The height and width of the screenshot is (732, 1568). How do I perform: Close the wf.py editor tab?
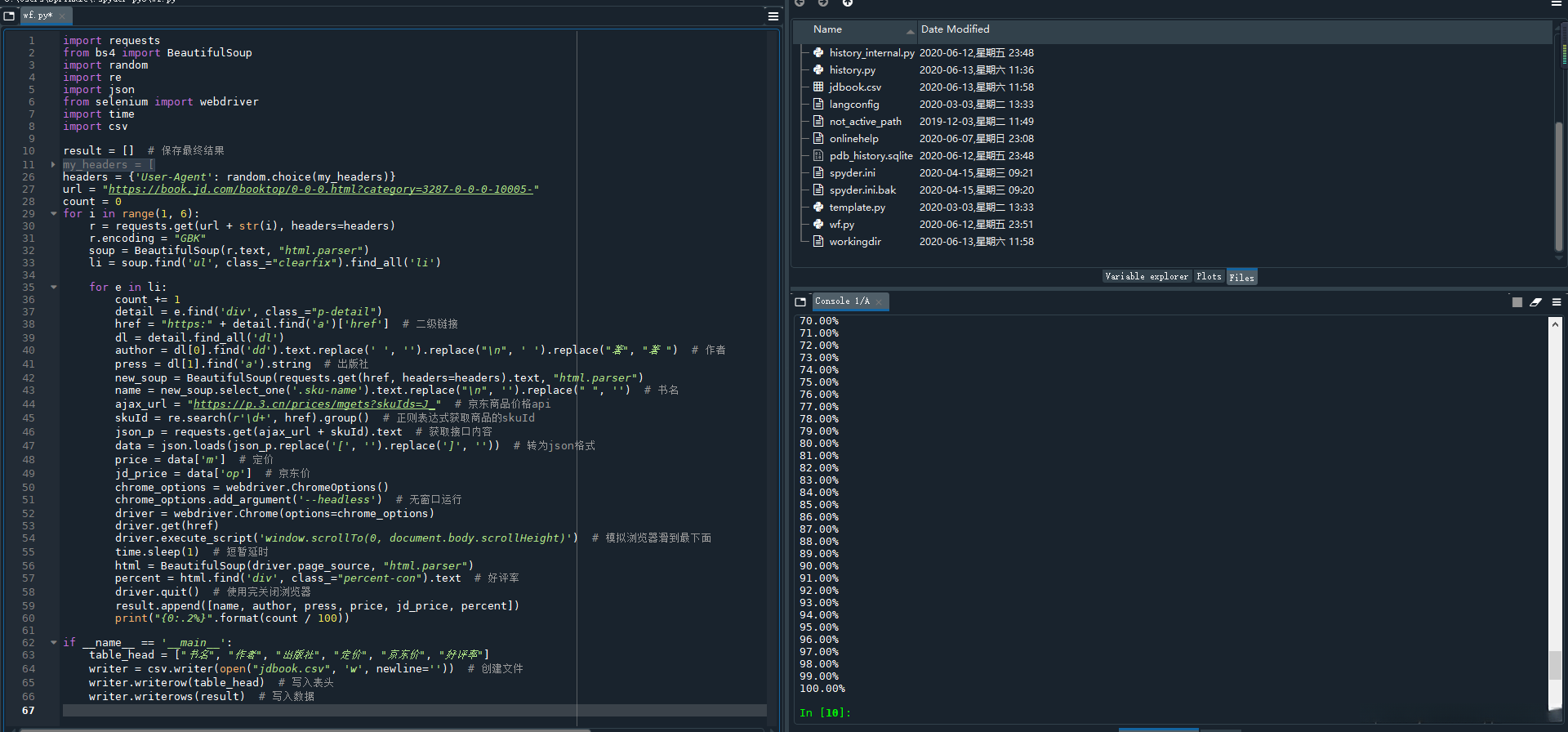click(x=62, y=16)
